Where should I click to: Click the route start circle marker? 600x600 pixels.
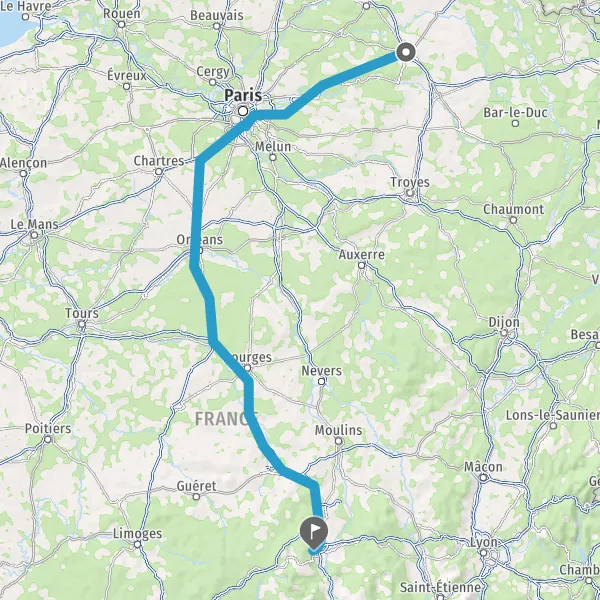tap(406, 52)
